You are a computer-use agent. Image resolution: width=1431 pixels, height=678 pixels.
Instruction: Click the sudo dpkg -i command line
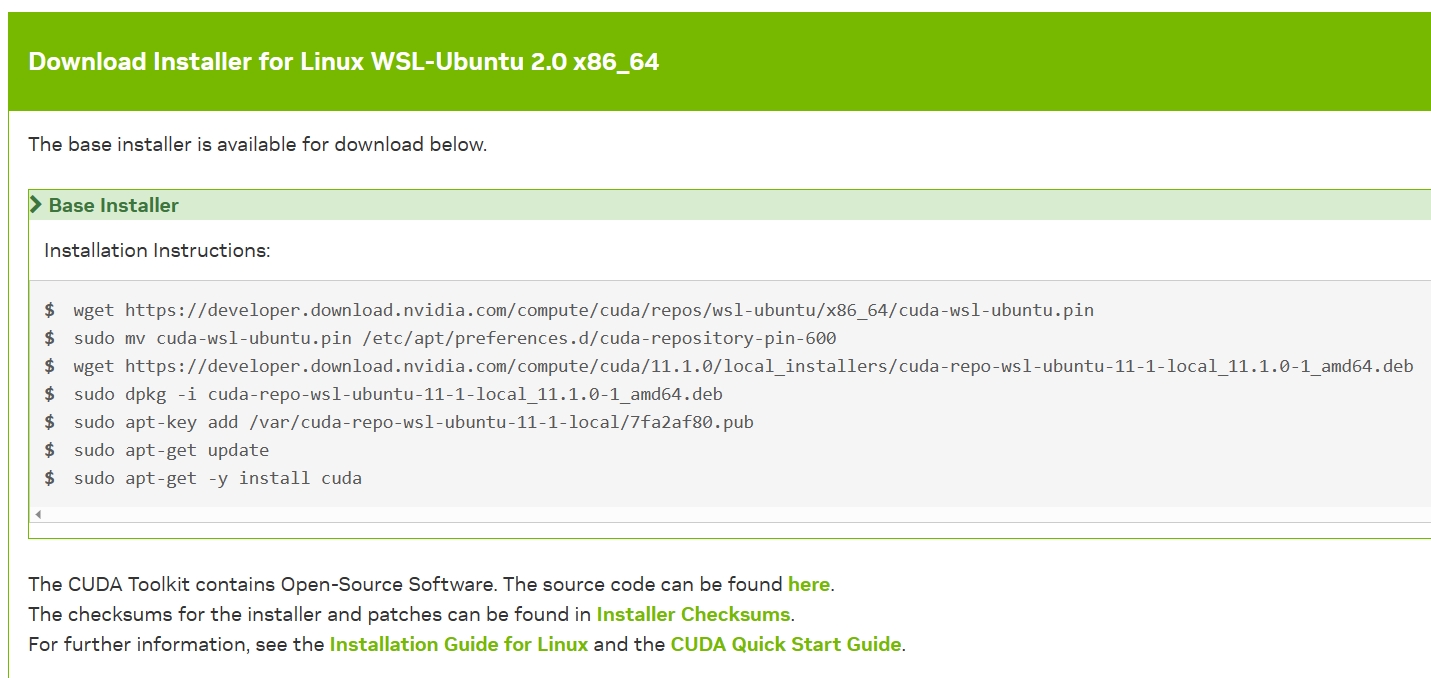[397, 394]
